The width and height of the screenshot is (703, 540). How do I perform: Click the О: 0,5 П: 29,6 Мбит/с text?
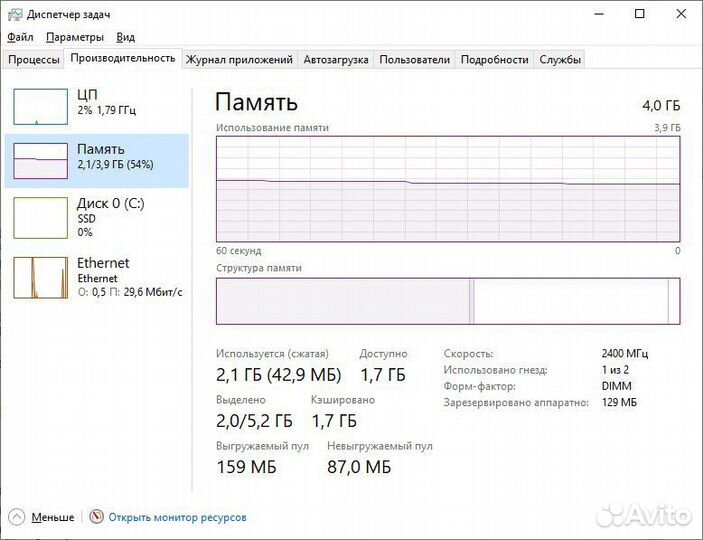130,292
